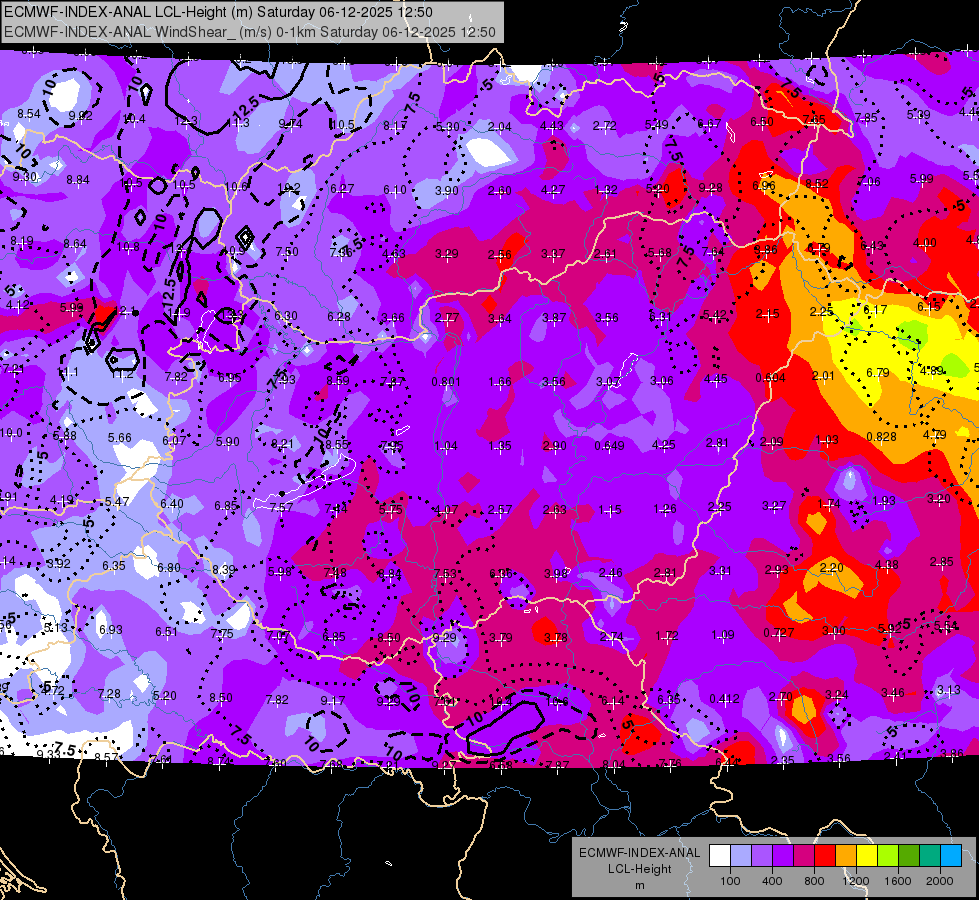Select the orange legend color swatch

(846, 856)
